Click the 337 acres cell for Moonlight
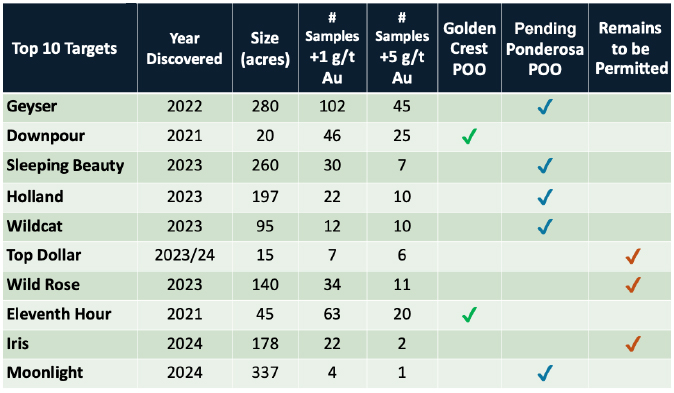 click(265, 373)
